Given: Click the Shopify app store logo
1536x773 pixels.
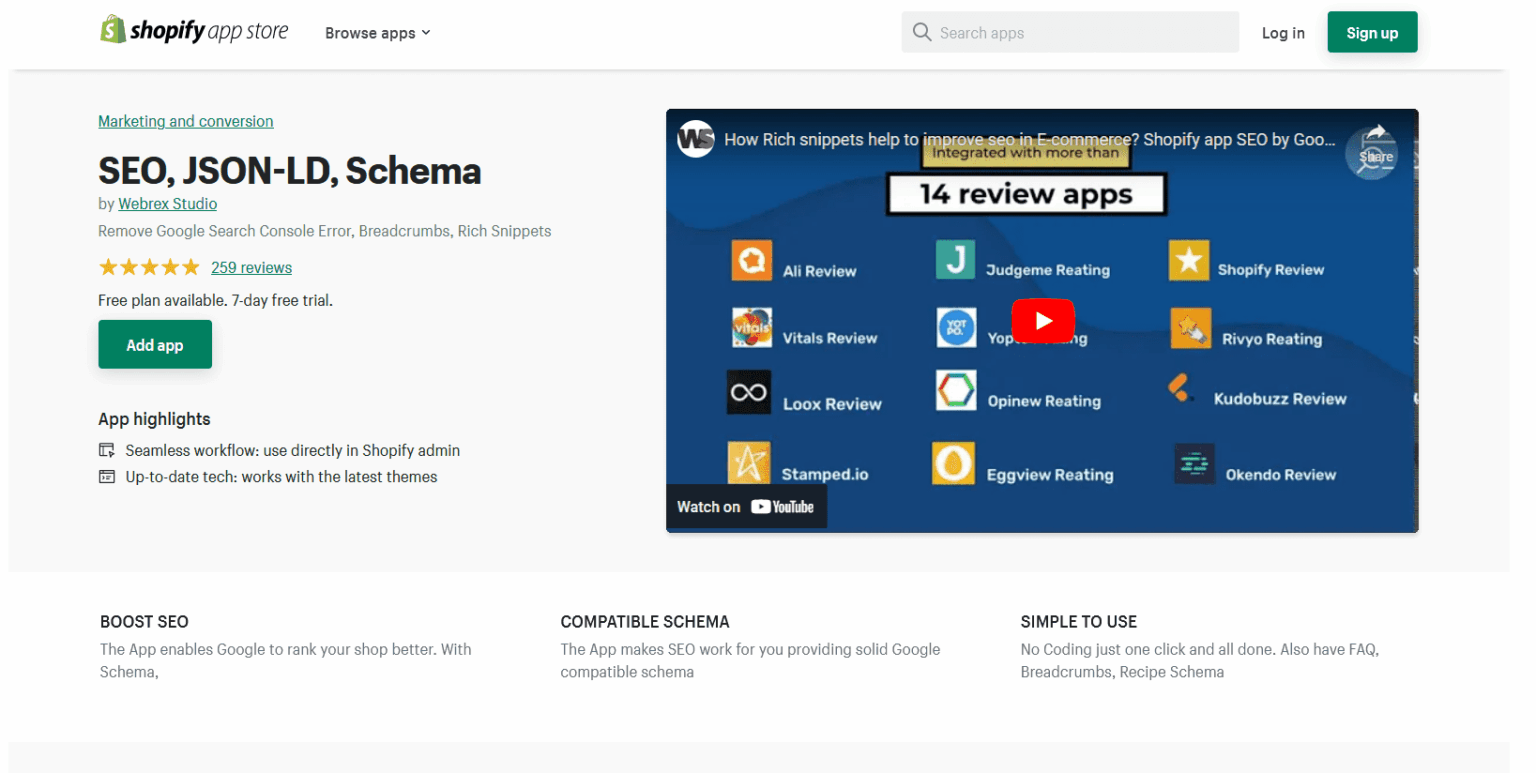Looking at the screenshot, I should 194,31.
